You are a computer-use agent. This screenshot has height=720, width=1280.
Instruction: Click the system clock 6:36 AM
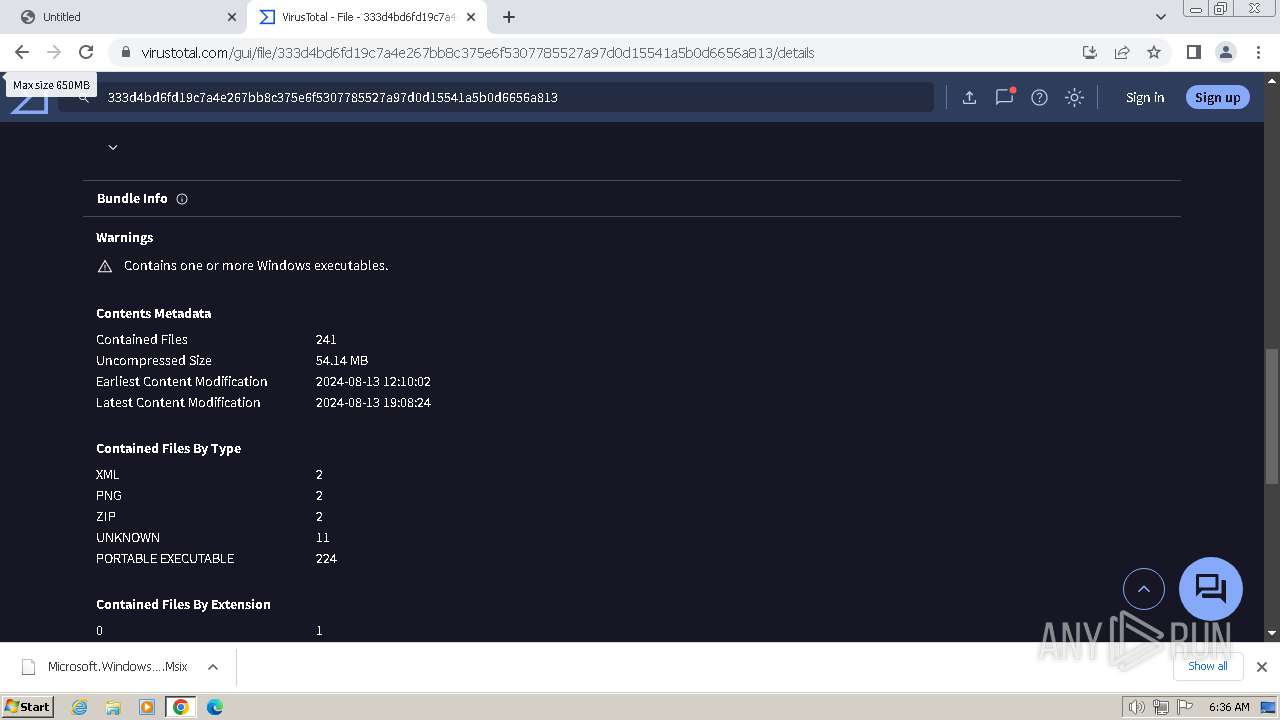[x=1229, y=707]
